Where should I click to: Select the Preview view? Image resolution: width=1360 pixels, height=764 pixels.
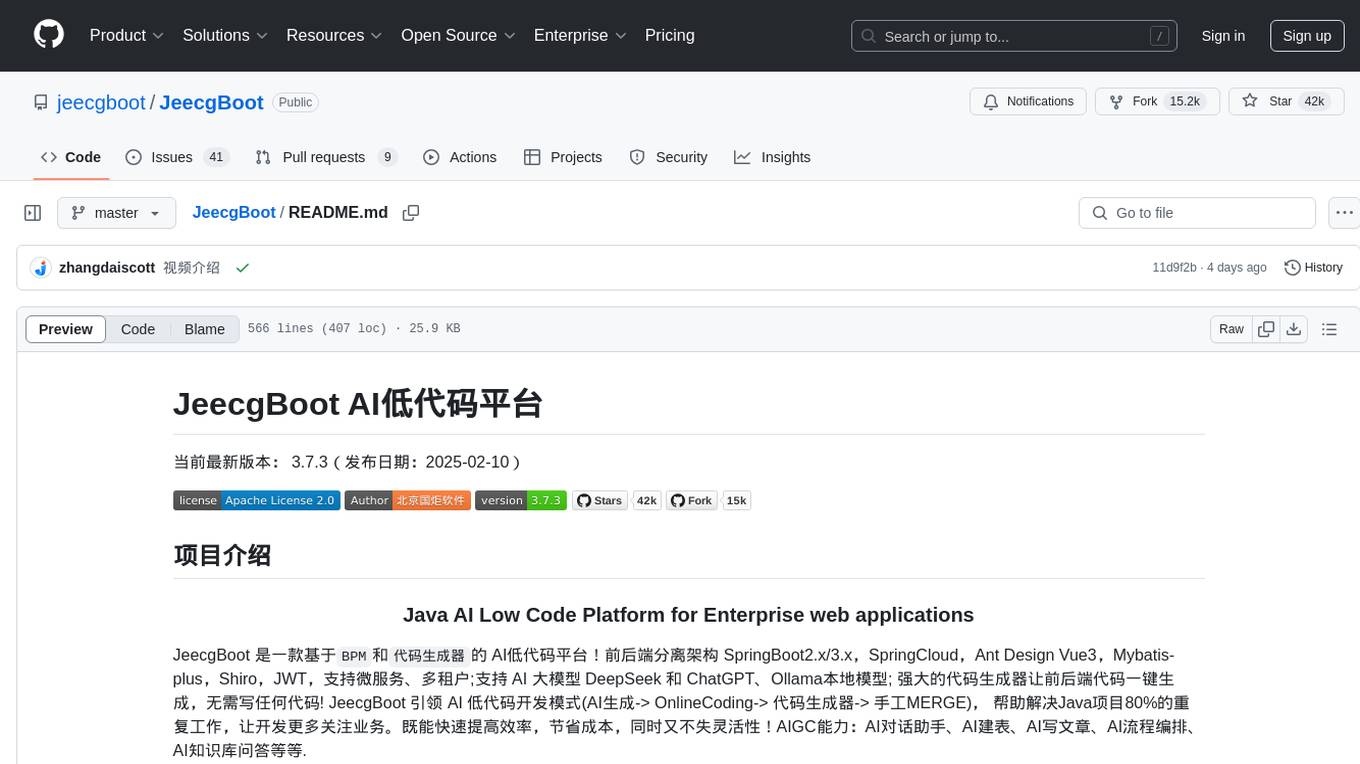[66, 329]
